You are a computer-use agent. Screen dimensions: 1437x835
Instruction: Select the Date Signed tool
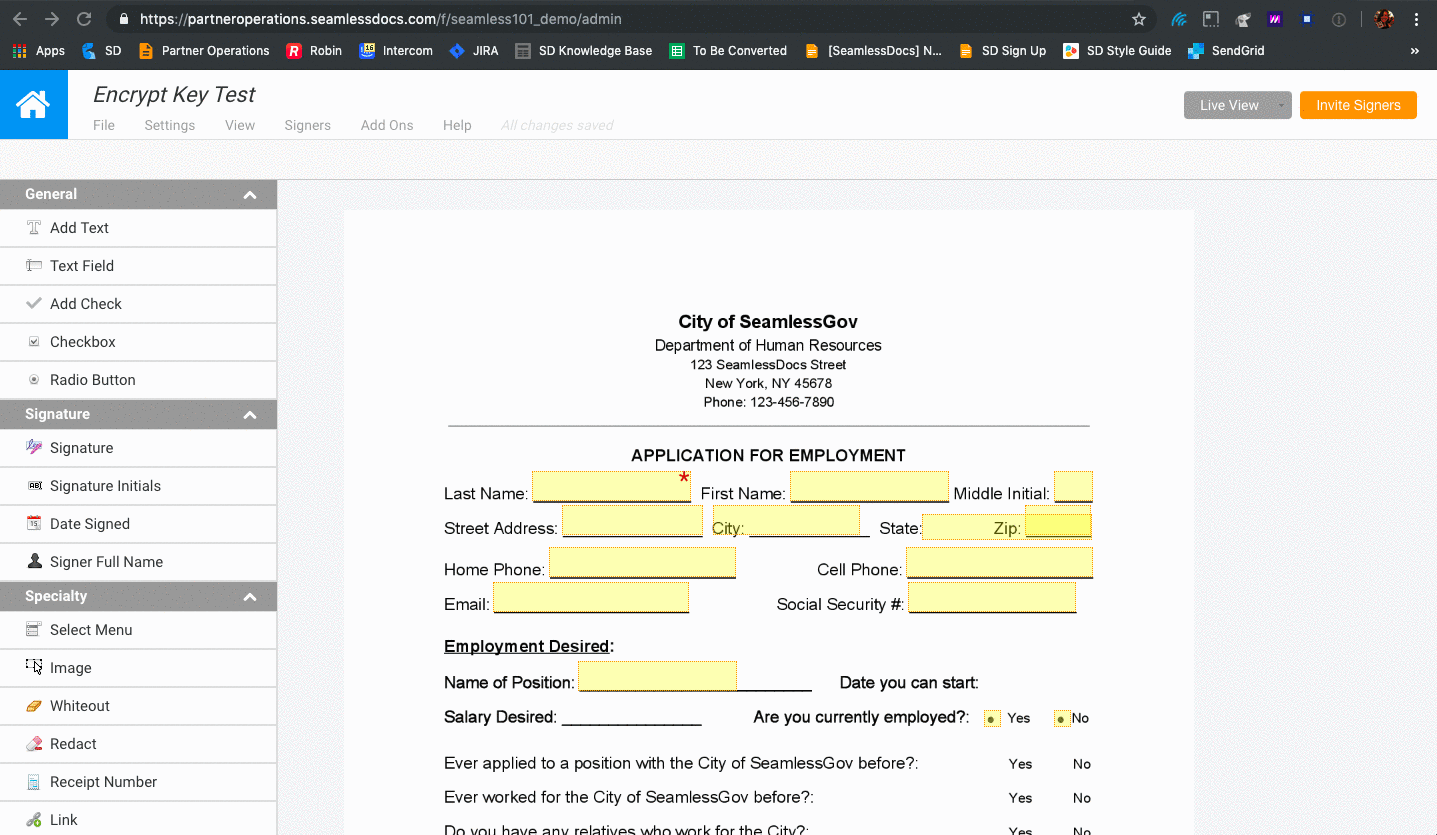coord(88,524)
